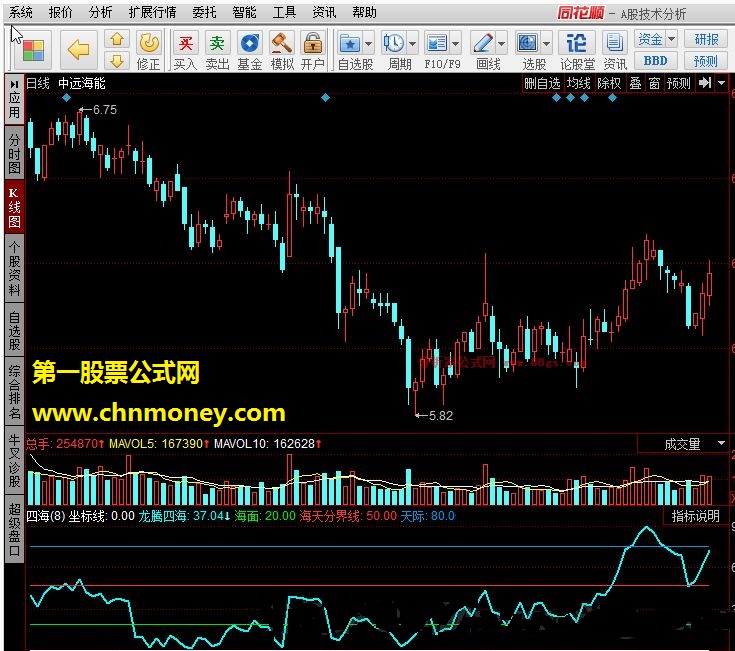Select the K线图 sidebar tab
Image resolution: width=735 pixels, height=651 pixels.
(x=14, y=208)
